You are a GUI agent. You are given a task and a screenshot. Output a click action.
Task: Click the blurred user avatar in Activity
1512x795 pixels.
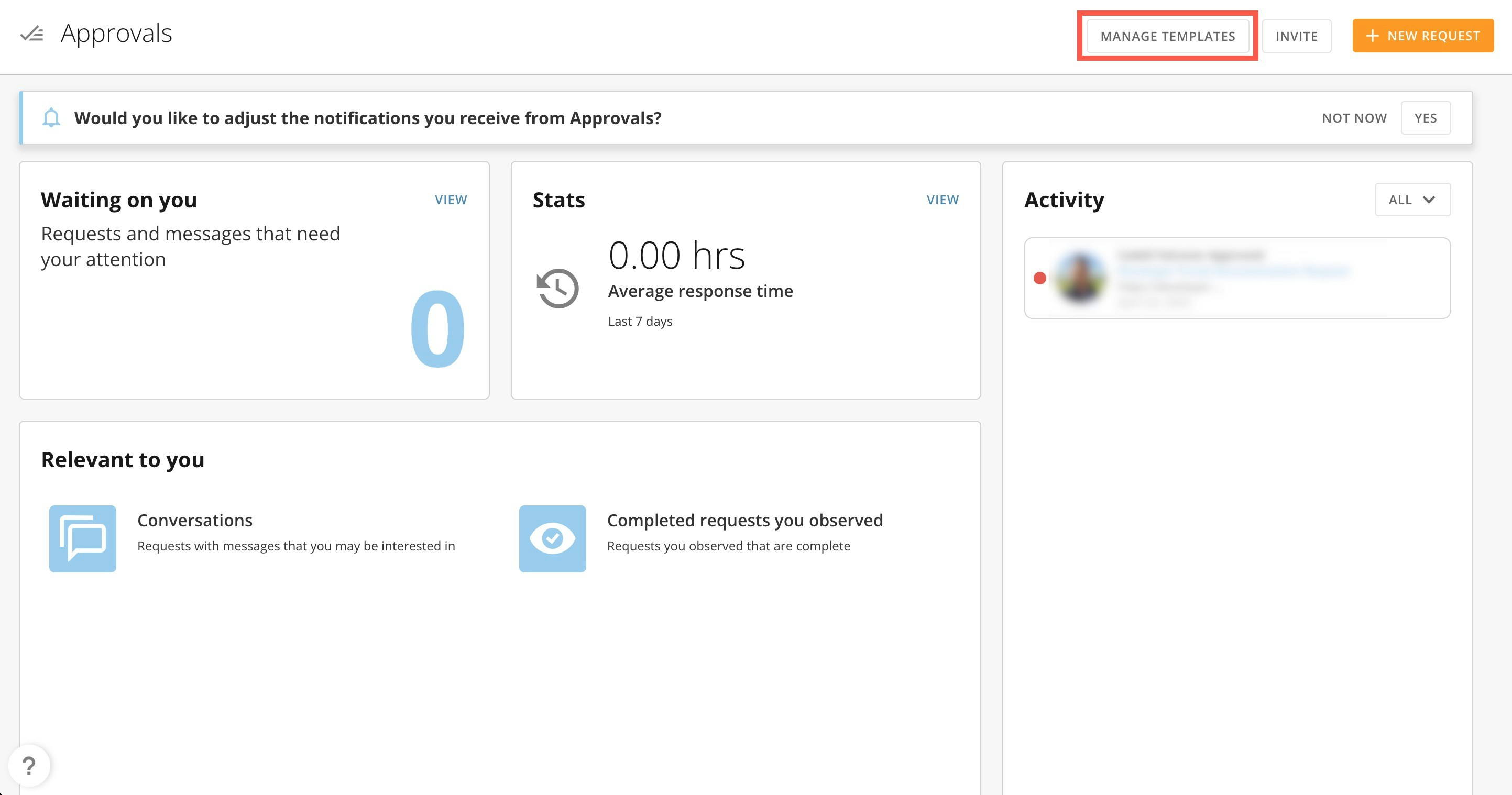[1080, 278]
